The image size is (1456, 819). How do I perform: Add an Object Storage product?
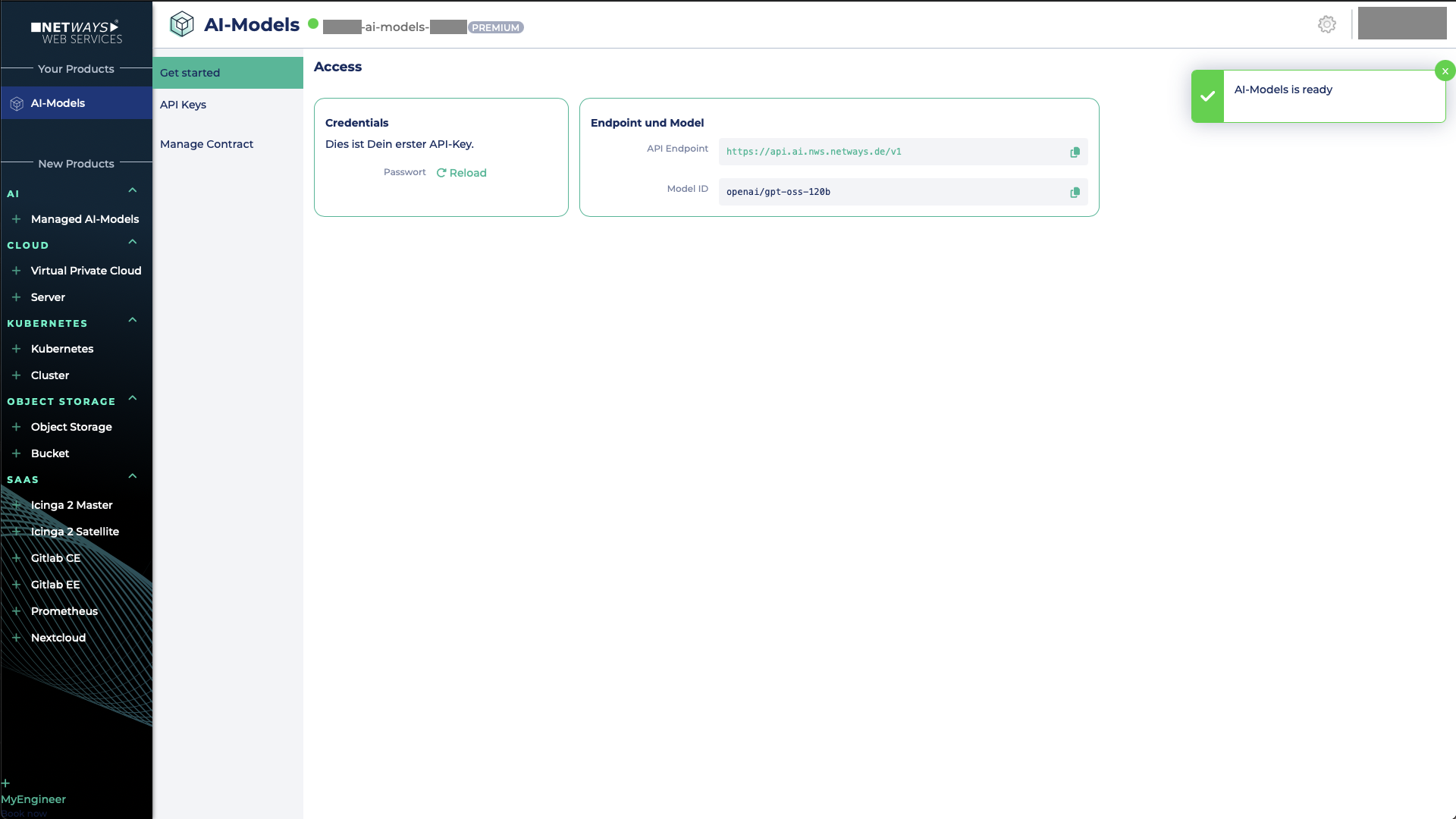(x=71, y=427)
